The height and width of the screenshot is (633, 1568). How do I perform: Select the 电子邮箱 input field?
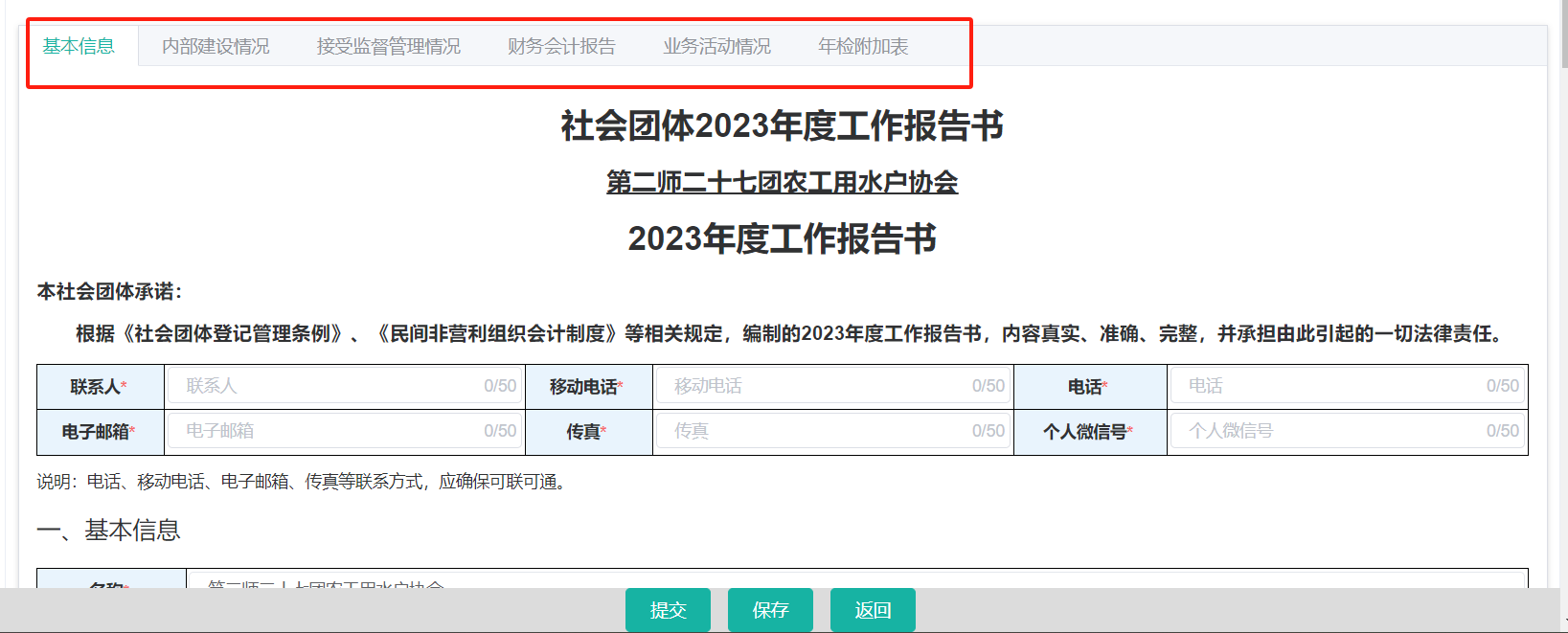330,431
